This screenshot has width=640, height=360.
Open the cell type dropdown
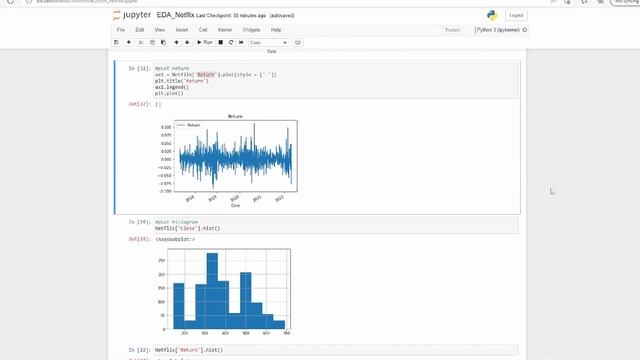pos(268,42)
